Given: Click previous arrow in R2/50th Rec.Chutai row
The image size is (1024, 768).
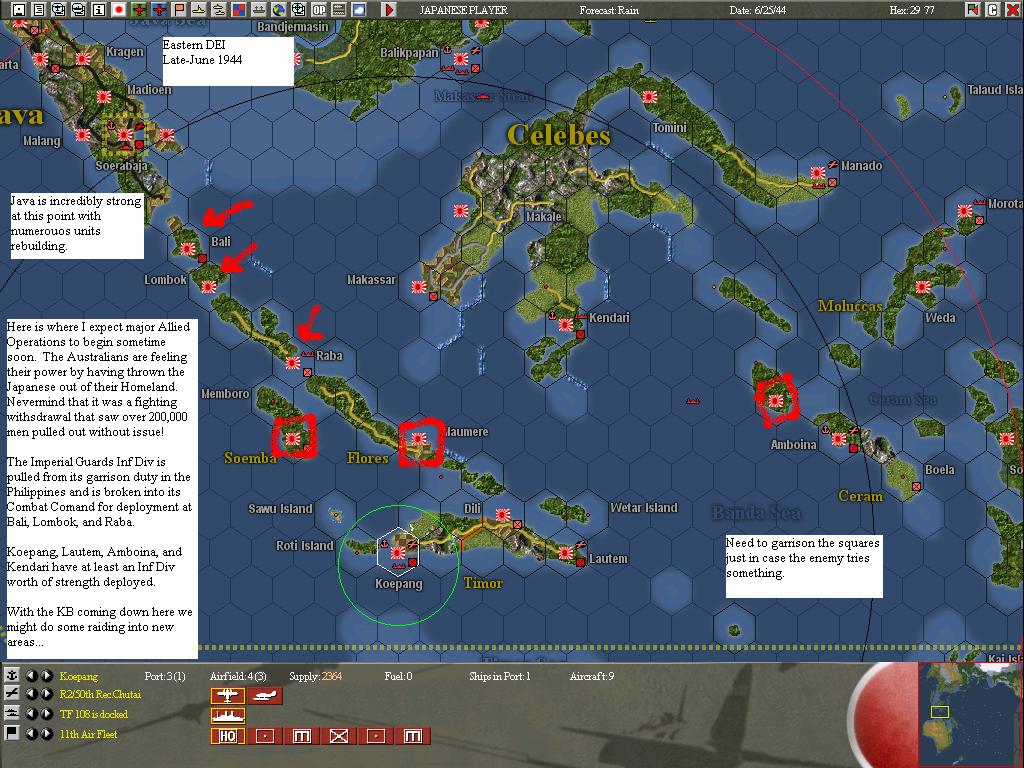Looking at the screenshot, I should point(31,694).
